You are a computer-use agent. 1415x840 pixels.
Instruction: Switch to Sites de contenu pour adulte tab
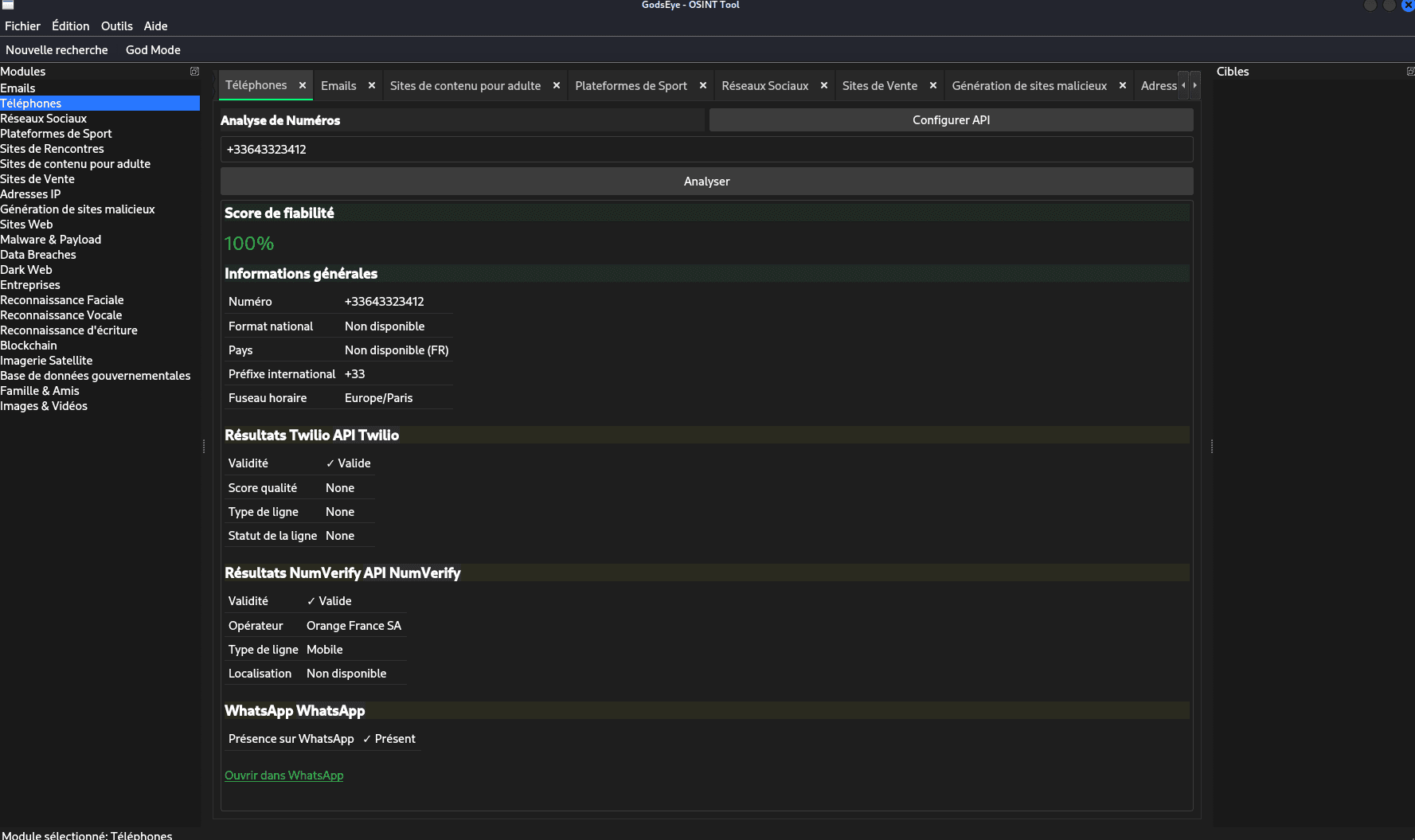tap(465, 85)
